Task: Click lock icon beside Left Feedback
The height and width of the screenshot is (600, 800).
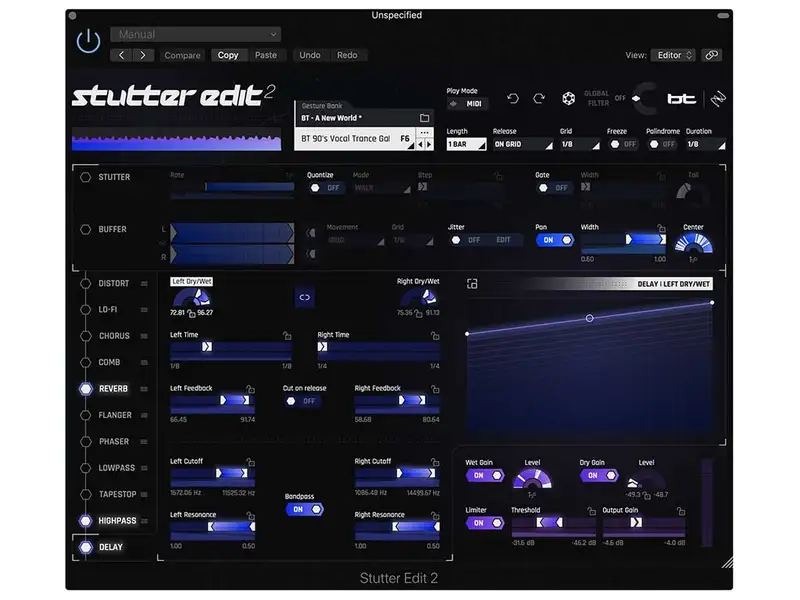Action: 250,389
